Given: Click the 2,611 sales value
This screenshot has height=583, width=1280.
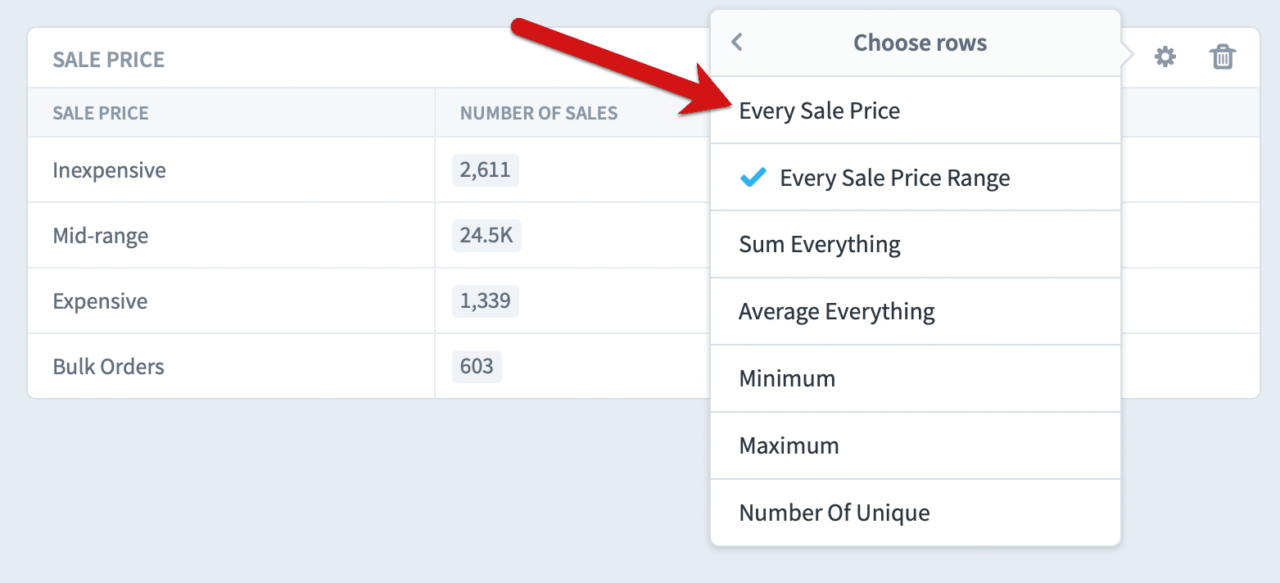Looking at the screenshot, I should (485, 170).
